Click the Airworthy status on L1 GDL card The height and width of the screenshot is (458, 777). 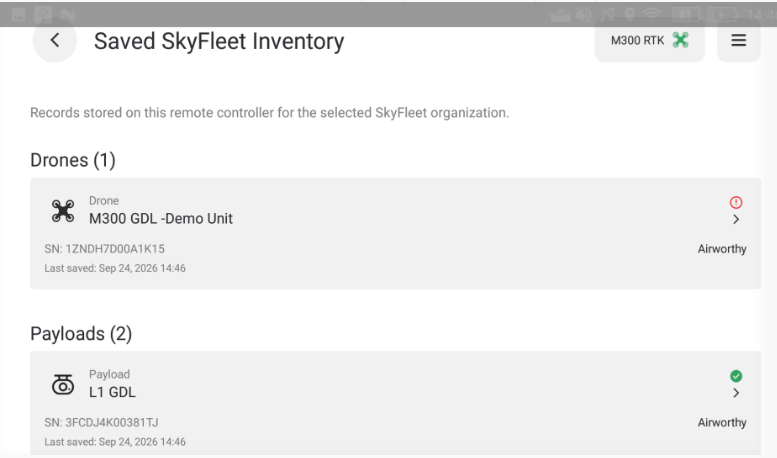pyautogui.click(x=722, y=422)
